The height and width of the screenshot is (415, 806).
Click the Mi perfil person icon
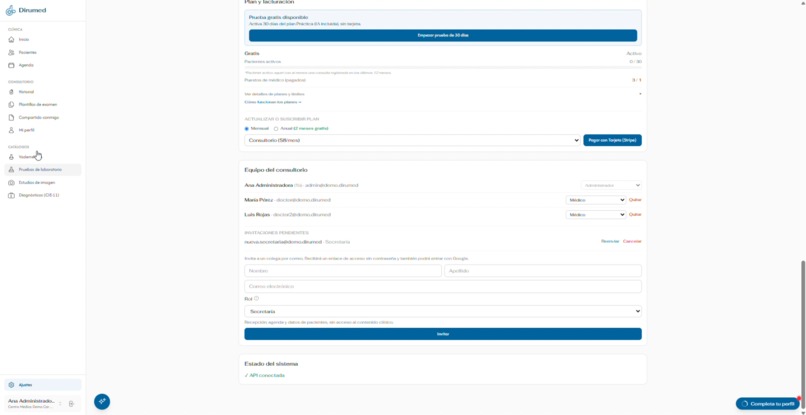coord(11,130)
